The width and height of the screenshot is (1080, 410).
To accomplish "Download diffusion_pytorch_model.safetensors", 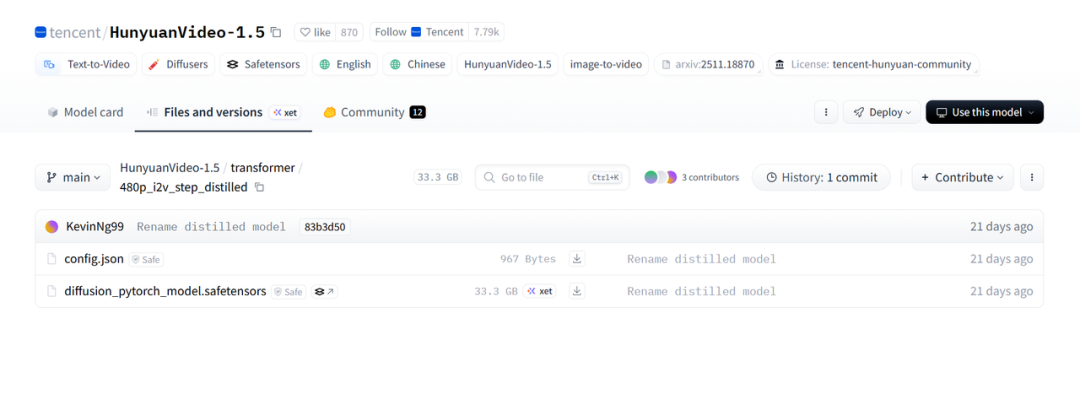I will click(x=577, y=291).
